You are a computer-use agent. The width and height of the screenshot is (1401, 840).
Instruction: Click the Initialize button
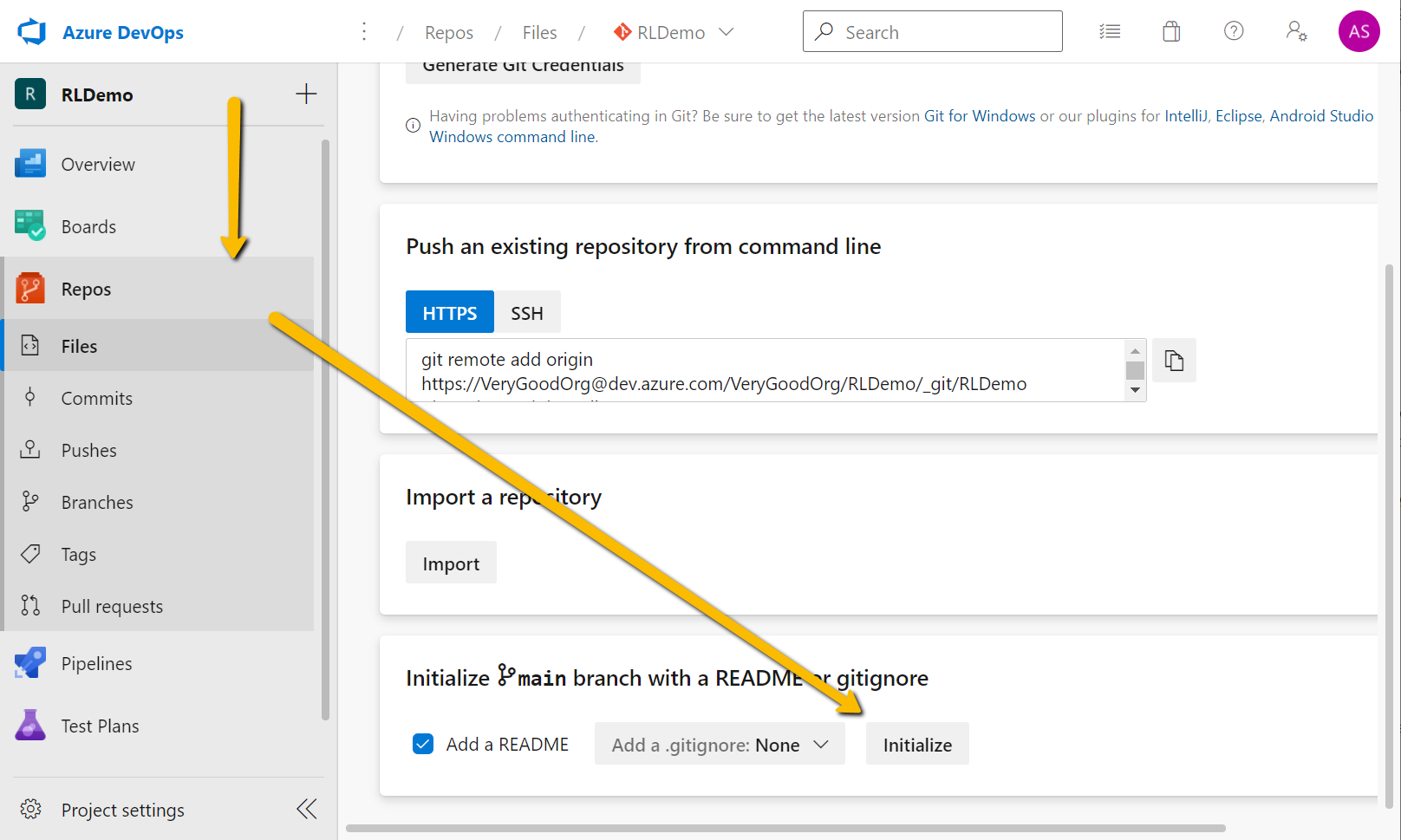[x=917, y=744]
